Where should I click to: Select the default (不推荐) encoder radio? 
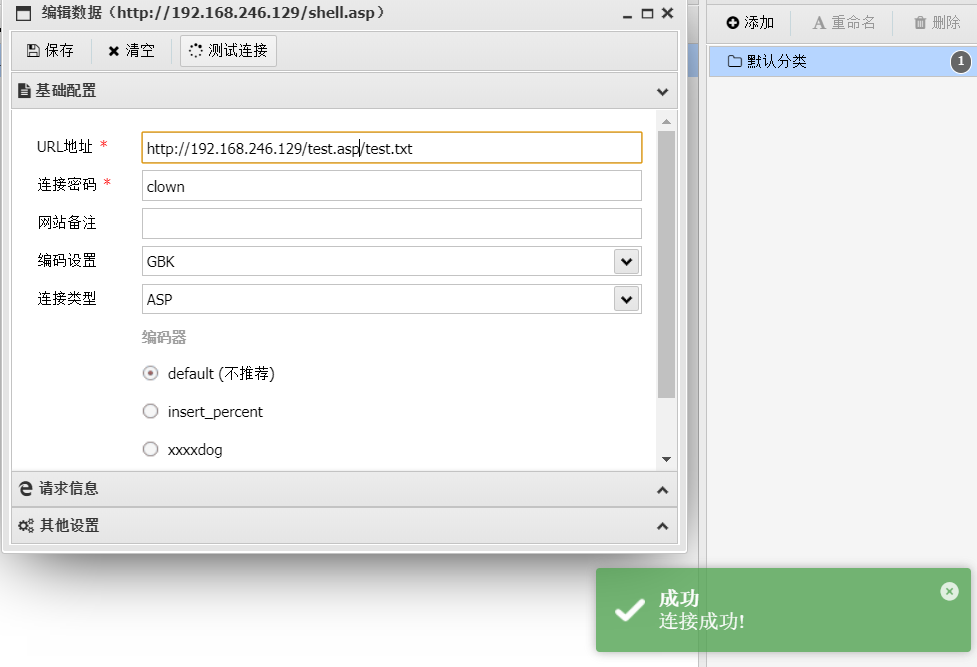[x=150, y=373]
